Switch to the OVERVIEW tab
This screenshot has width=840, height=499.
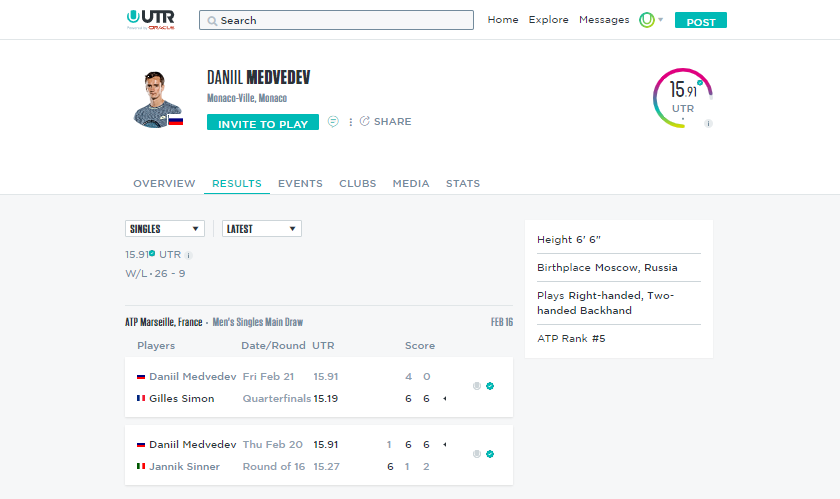click(x=164, y=183)
